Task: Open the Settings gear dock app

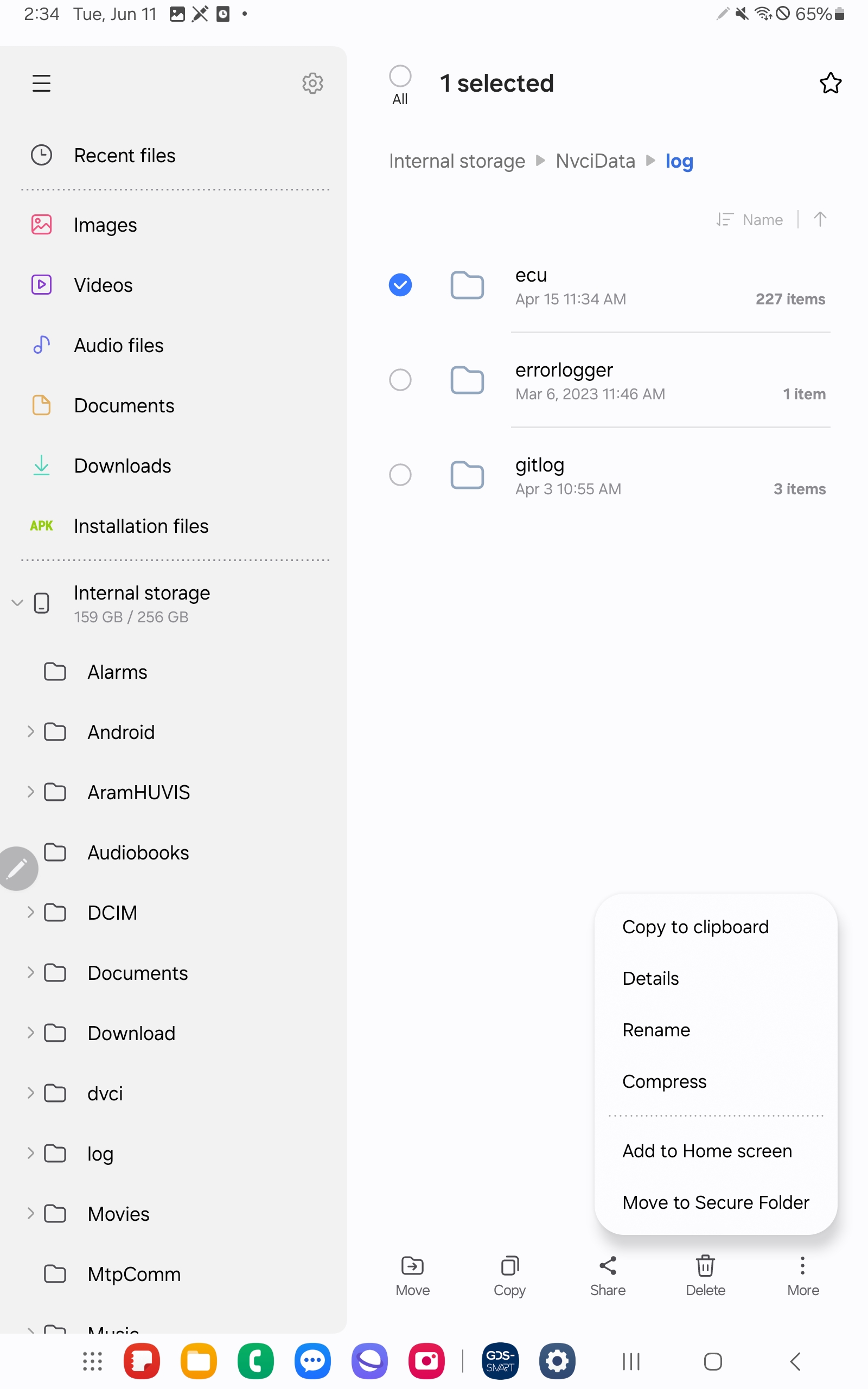Action: pos(557,1361)
